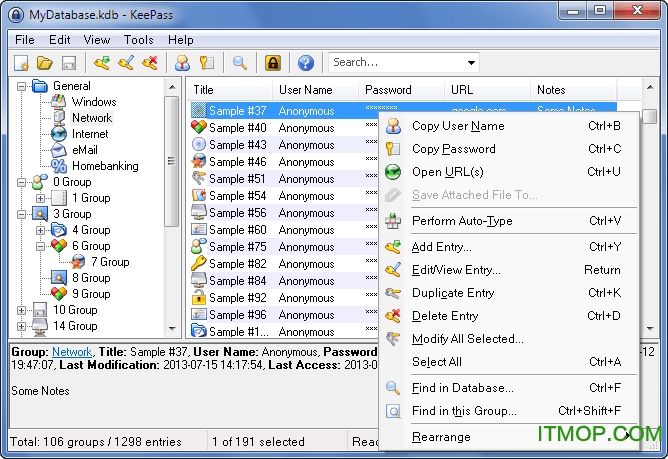Image resolution: width=668 pixels, height=459 pixels.
Task: Select the 8 Group tree item
Action: click(x=91, y=278)
